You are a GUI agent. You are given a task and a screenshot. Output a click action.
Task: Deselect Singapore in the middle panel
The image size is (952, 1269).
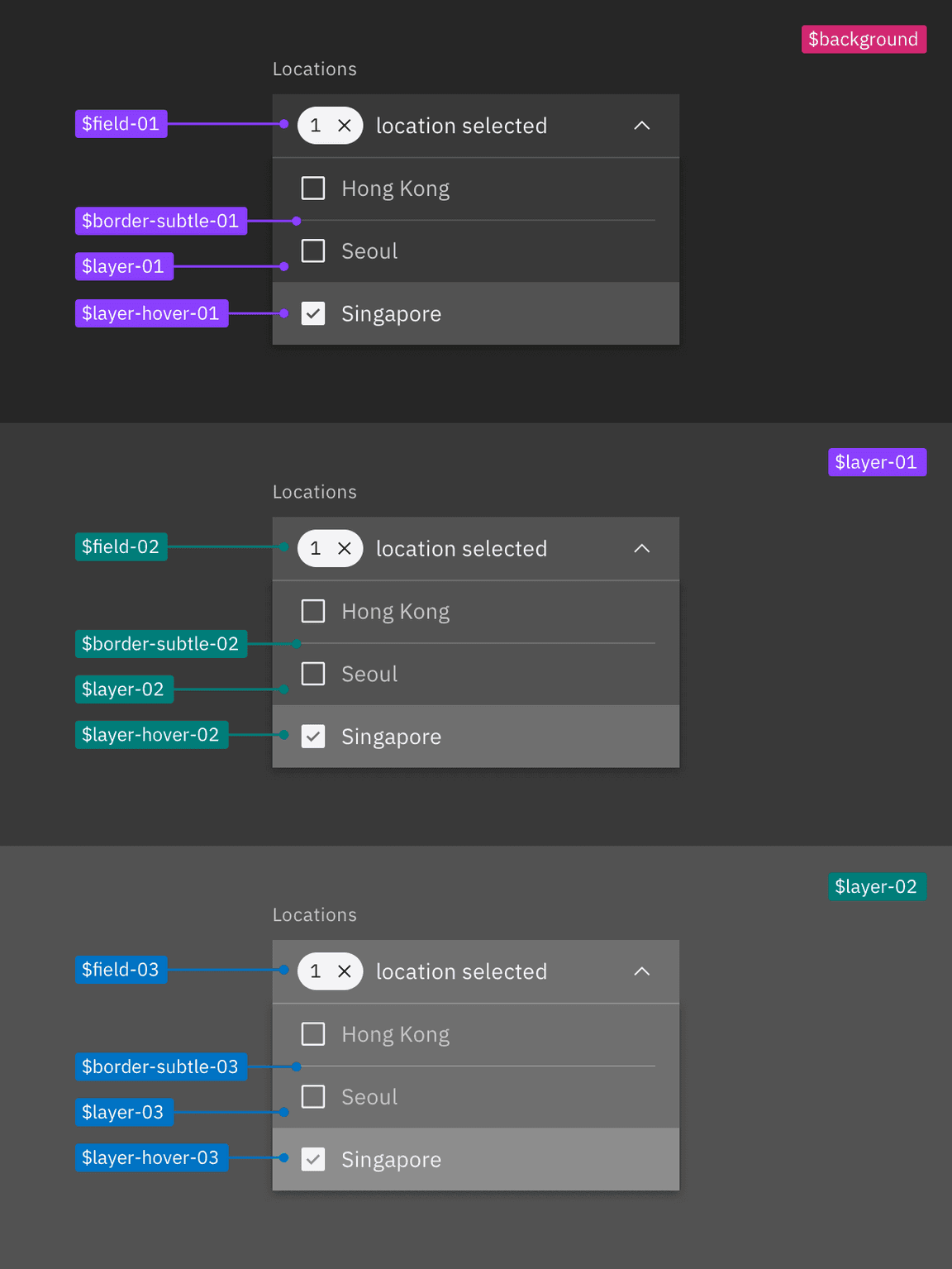pos(313,736)
